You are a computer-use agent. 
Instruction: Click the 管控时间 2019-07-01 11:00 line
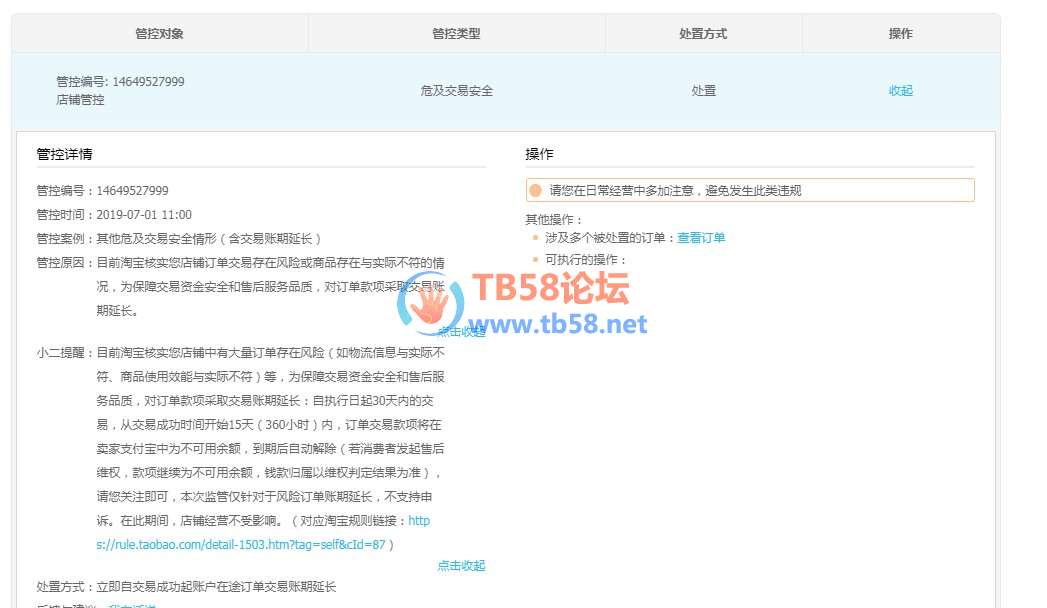(114, 215)
